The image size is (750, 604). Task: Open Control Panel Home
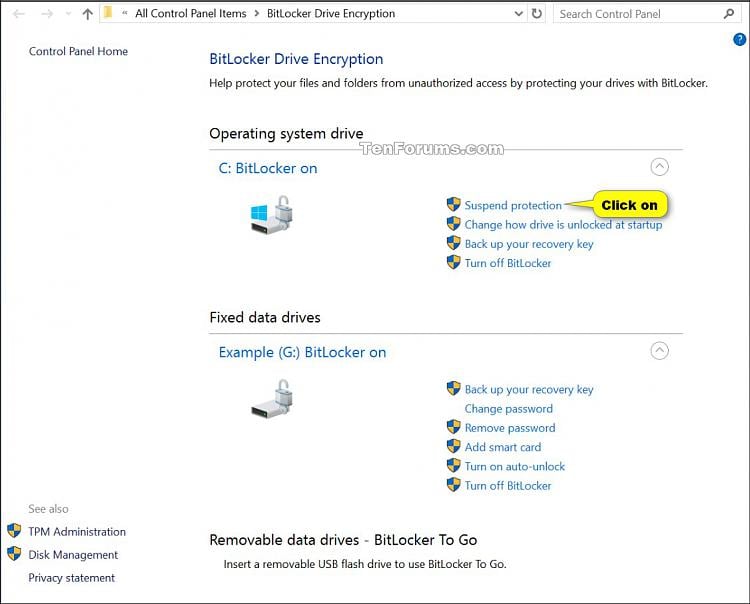78,51
